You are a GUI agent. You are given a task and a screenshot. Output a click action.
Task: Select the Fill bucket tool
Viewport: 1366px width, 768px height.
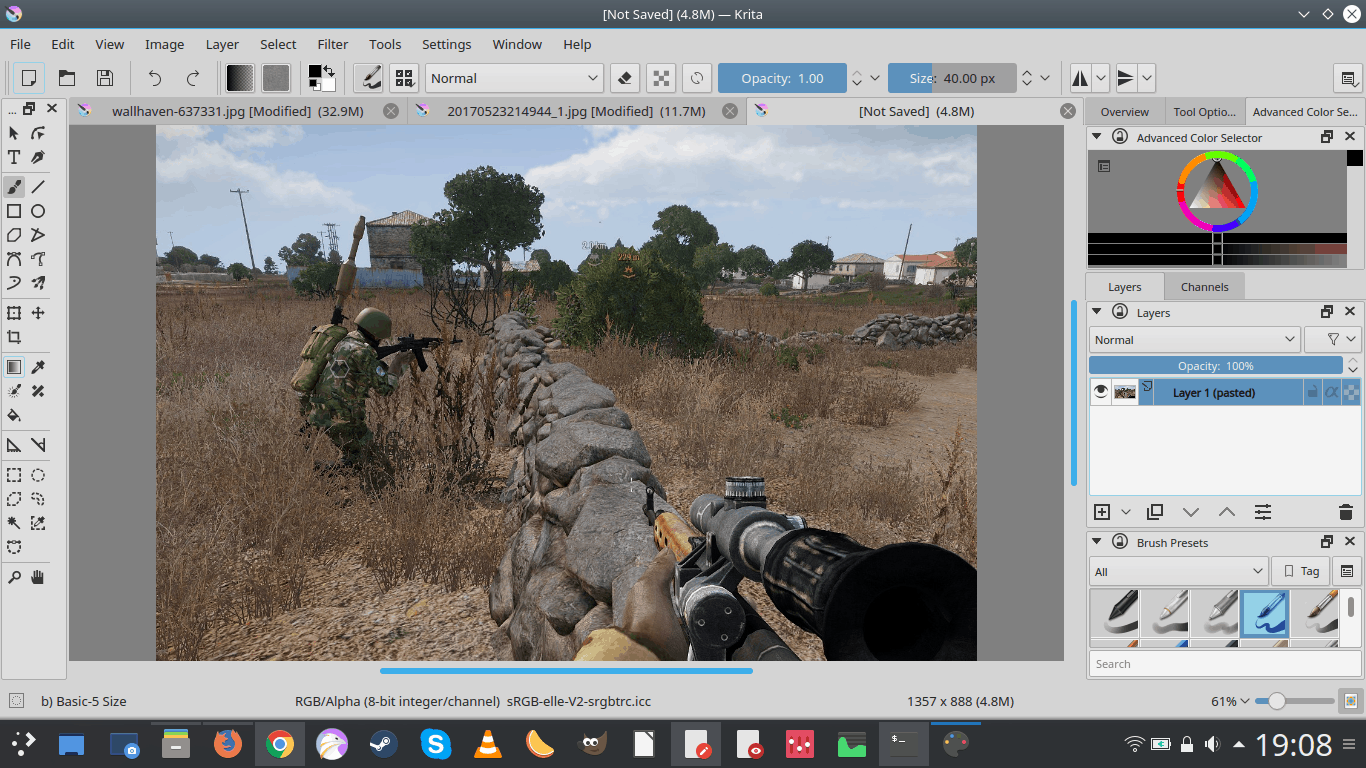[14, 415]
